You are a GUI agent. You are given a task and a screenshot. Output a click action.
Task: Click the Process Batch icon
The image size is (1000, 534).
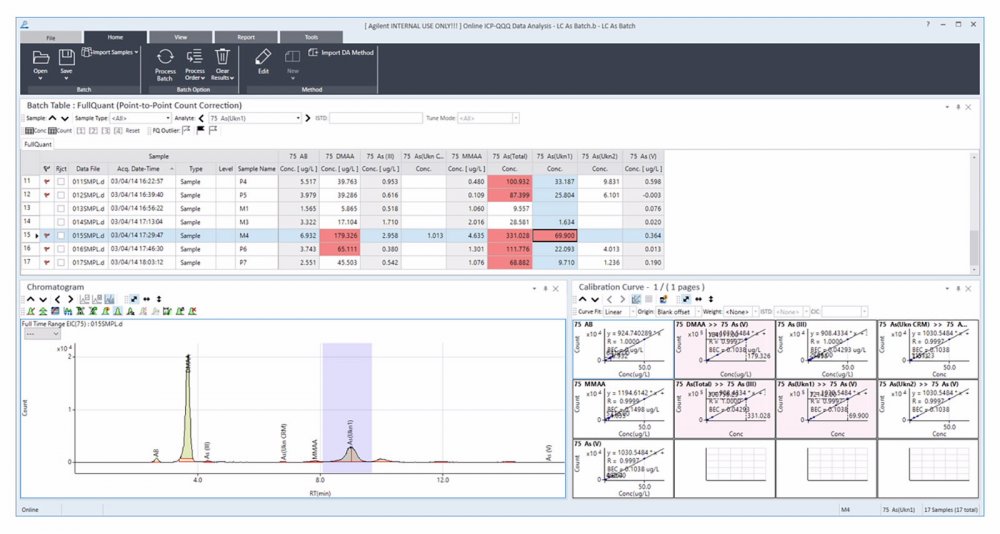pyautogui.click(x=165, y=57)
